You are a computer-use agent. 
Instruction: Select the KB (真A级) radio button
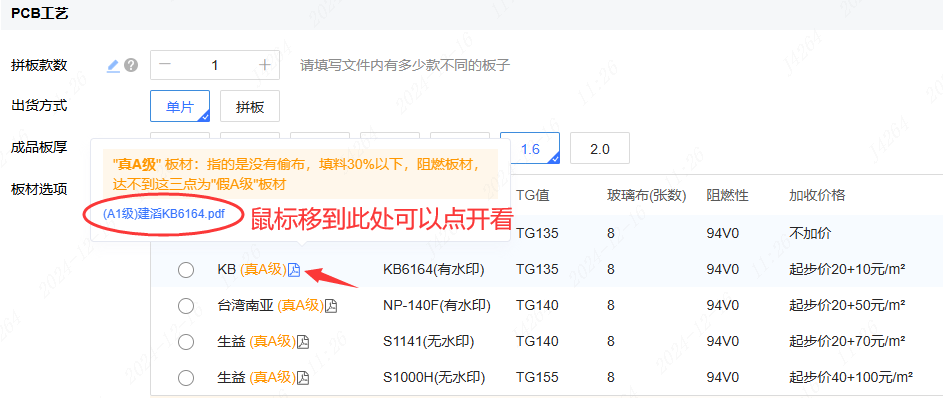coord(186,271)
